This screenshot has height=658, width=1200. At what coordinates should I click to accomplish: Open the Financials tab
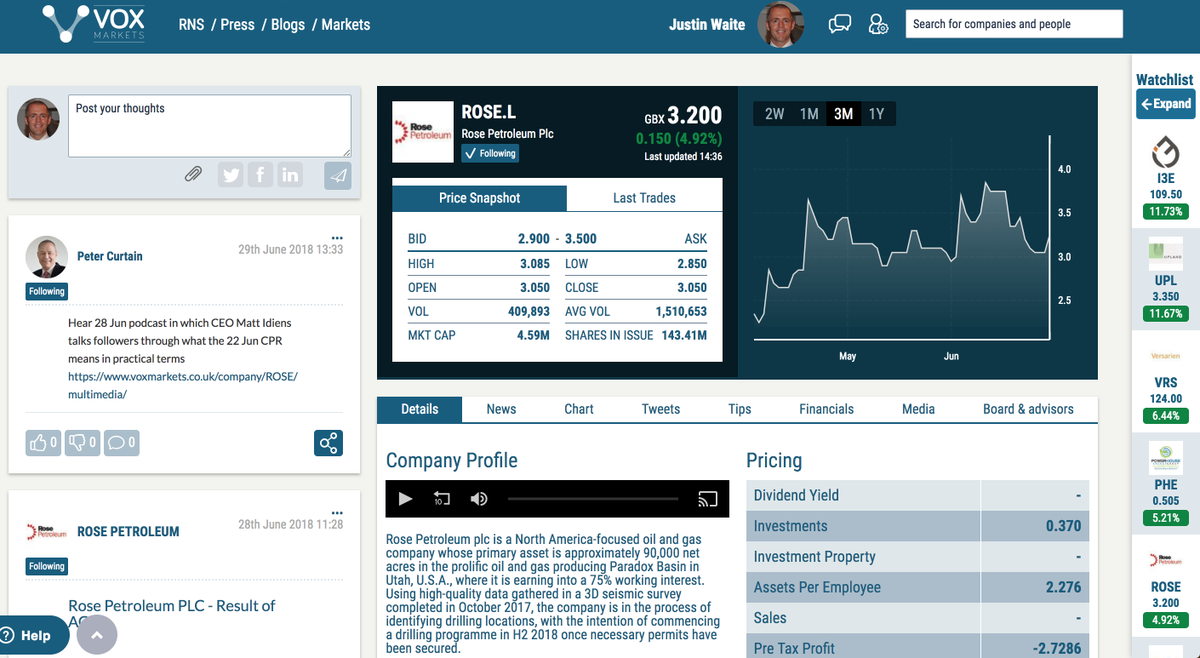tap(827, 409)
